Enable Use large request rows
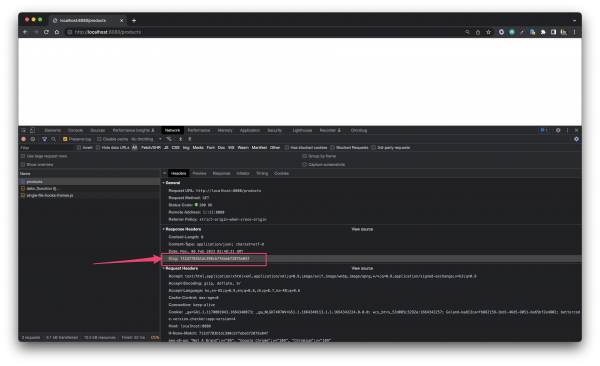 tap(23, 156)
